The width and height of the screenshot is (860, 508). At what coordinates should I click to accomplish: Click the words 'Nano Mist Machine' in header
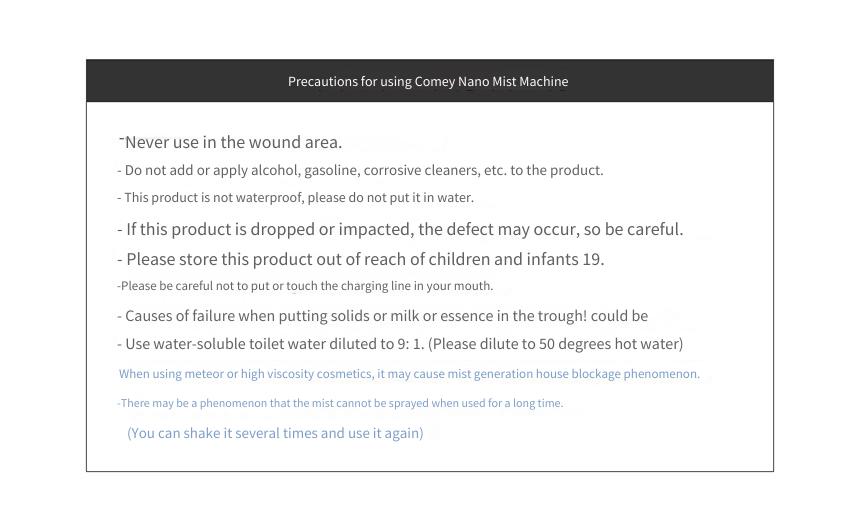coord(513,82)
